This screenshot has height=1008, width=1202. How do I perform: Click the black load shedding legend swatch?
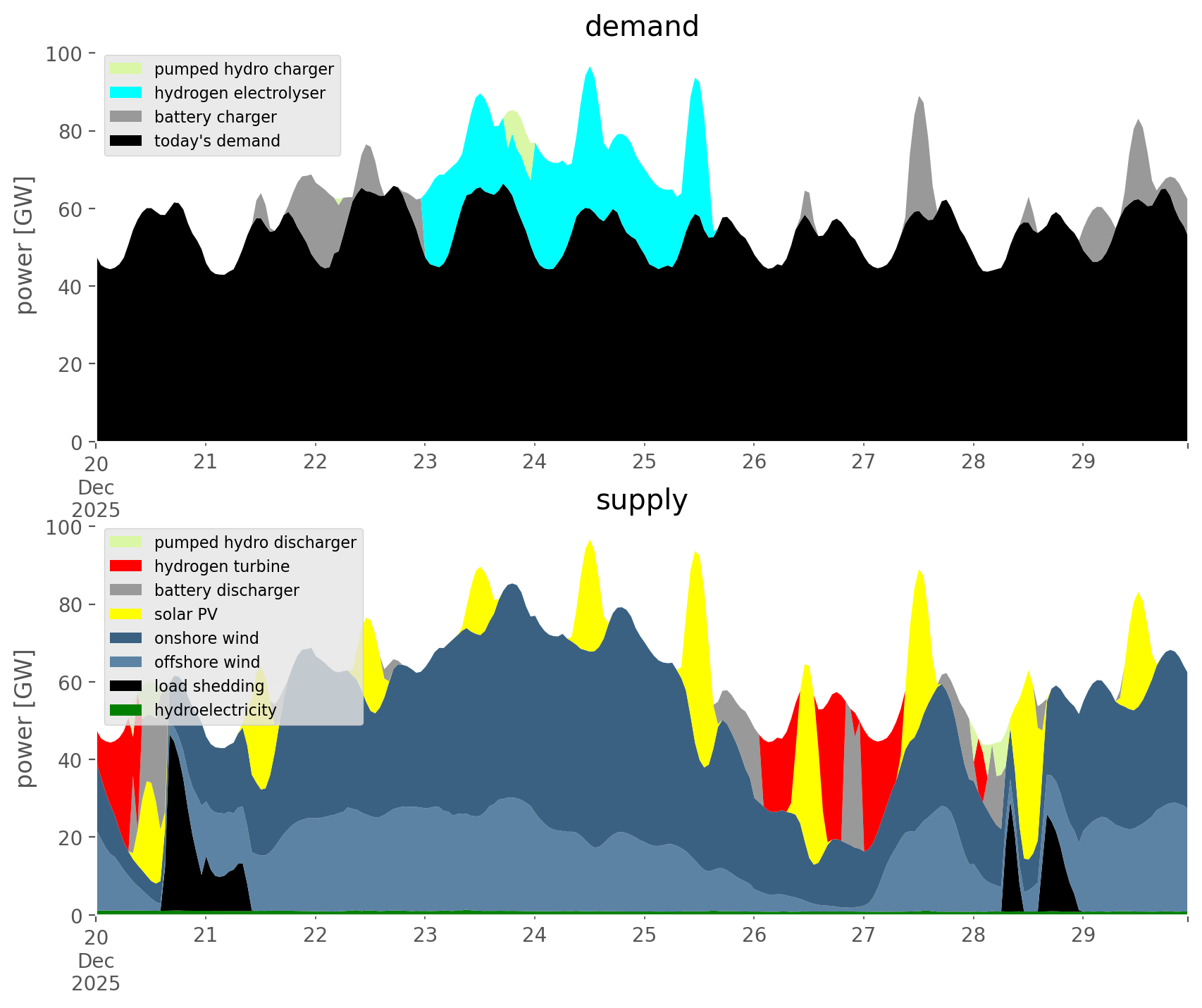126,686
